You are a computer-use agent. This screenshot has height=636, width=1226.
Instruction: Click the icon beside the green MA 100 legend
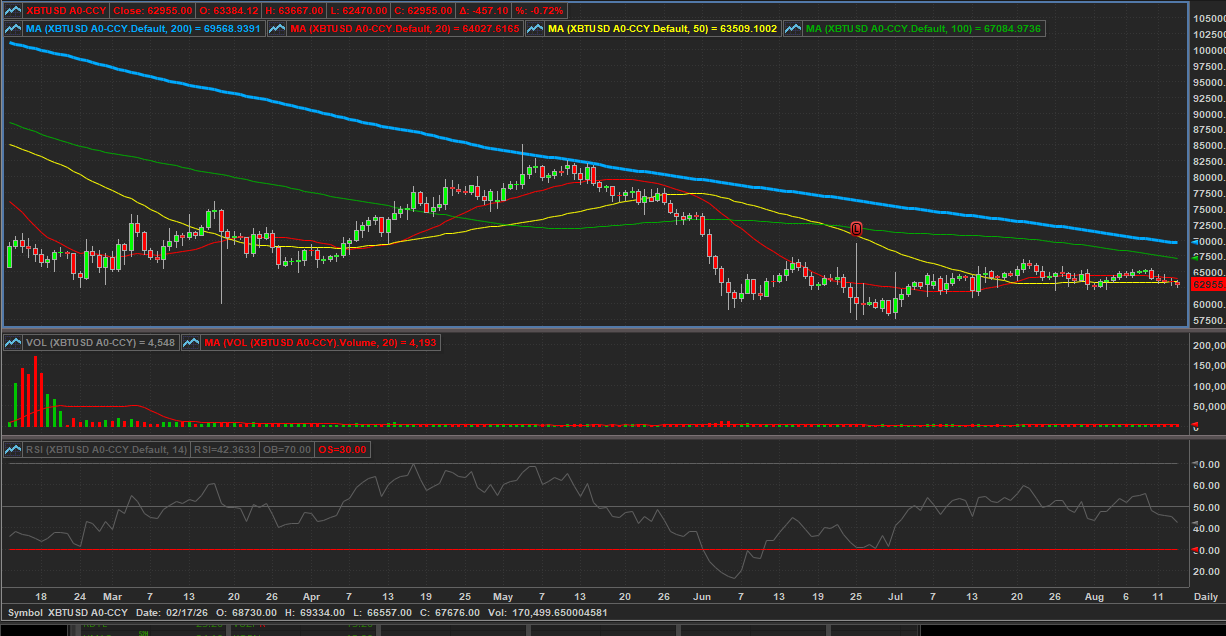[793, 29]
